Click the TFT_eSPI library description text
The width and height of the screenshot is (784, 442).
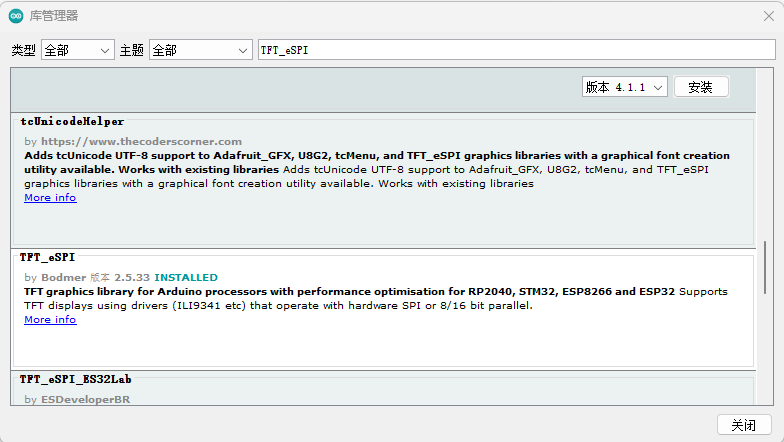click(376, 298)
